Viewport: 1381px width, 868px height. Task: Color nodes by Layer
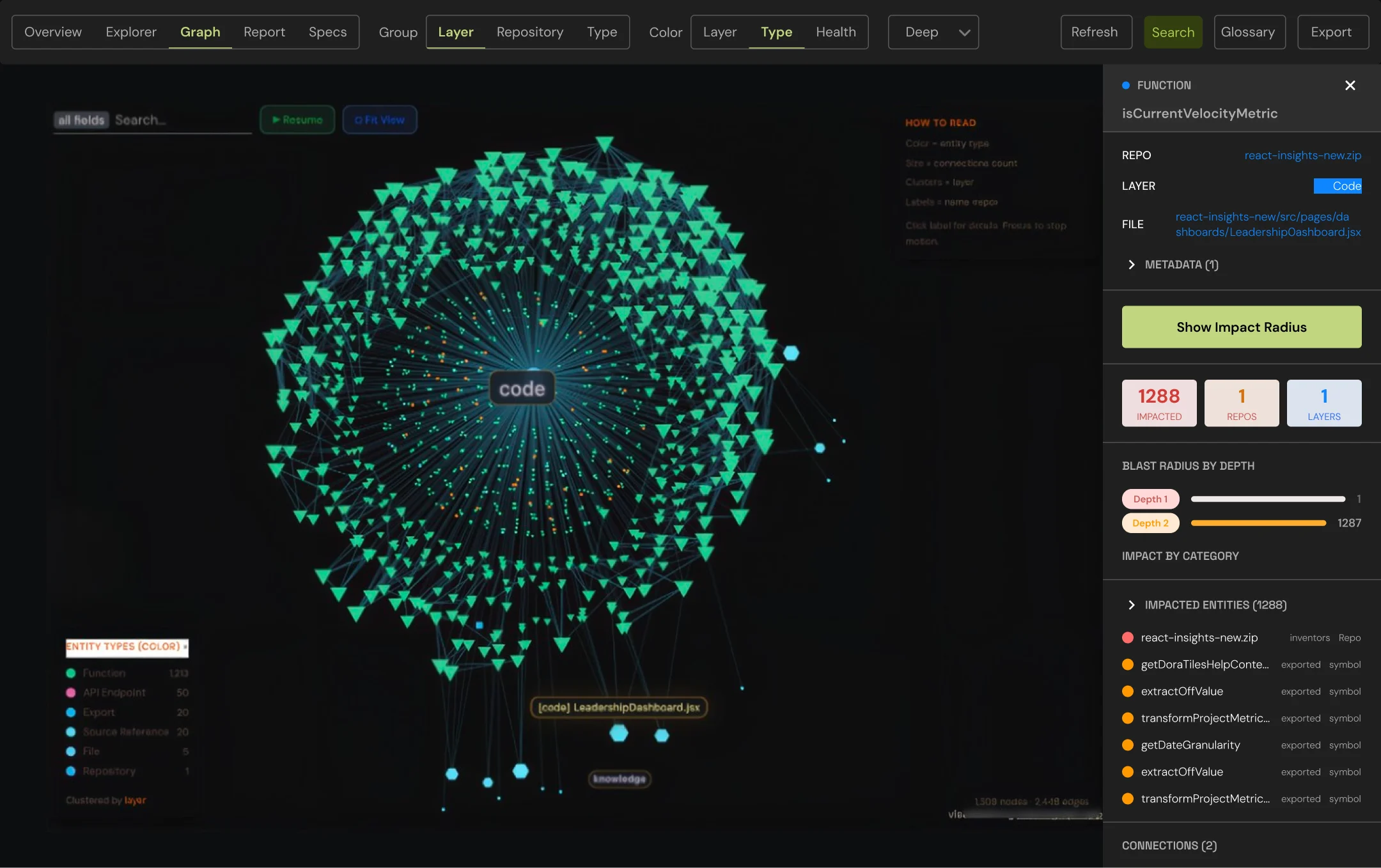click(x=720, y=32)
